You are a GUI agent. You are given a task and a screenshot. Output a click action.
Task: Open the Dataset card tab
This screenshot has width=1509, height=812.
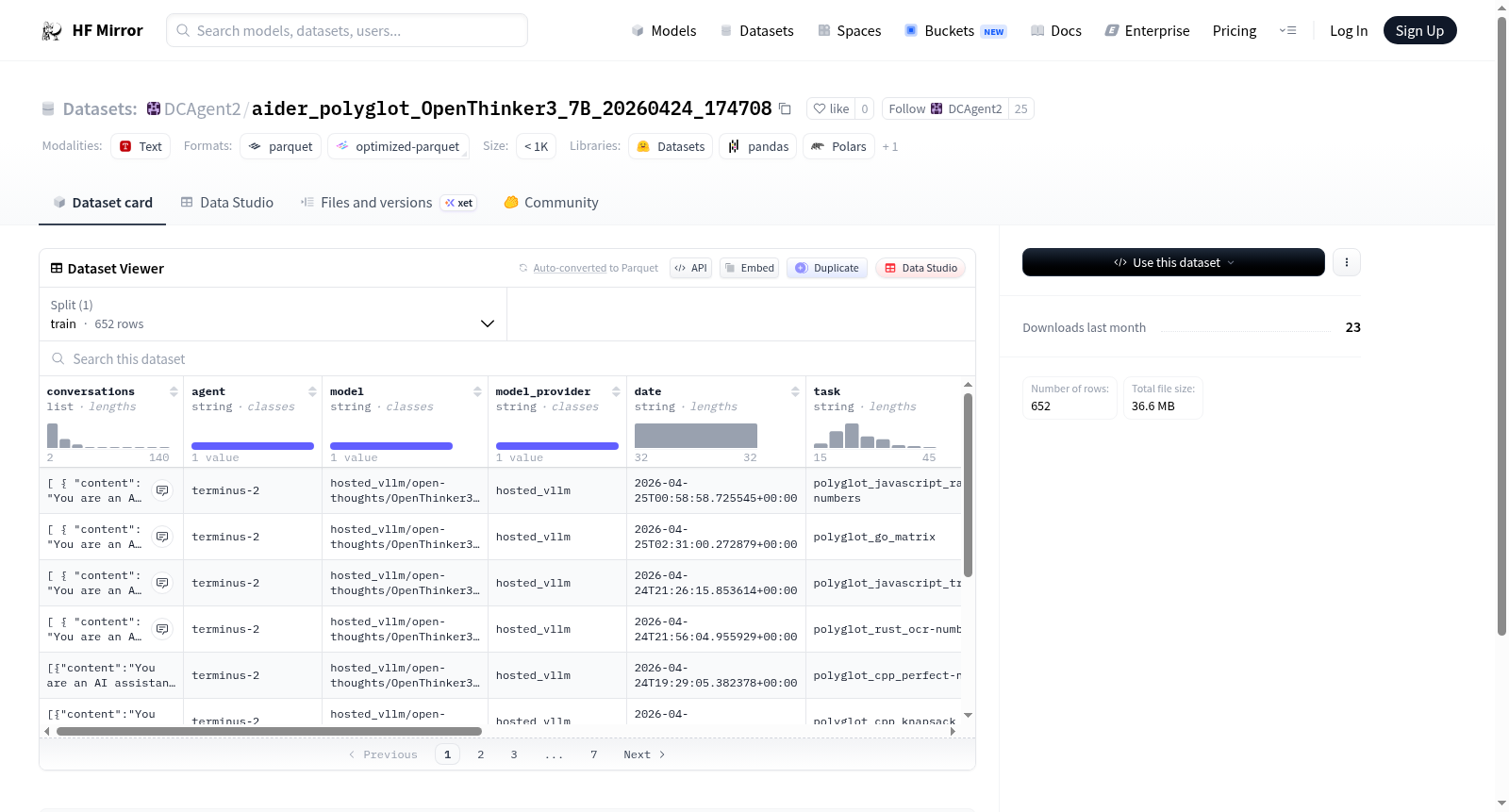102,203
